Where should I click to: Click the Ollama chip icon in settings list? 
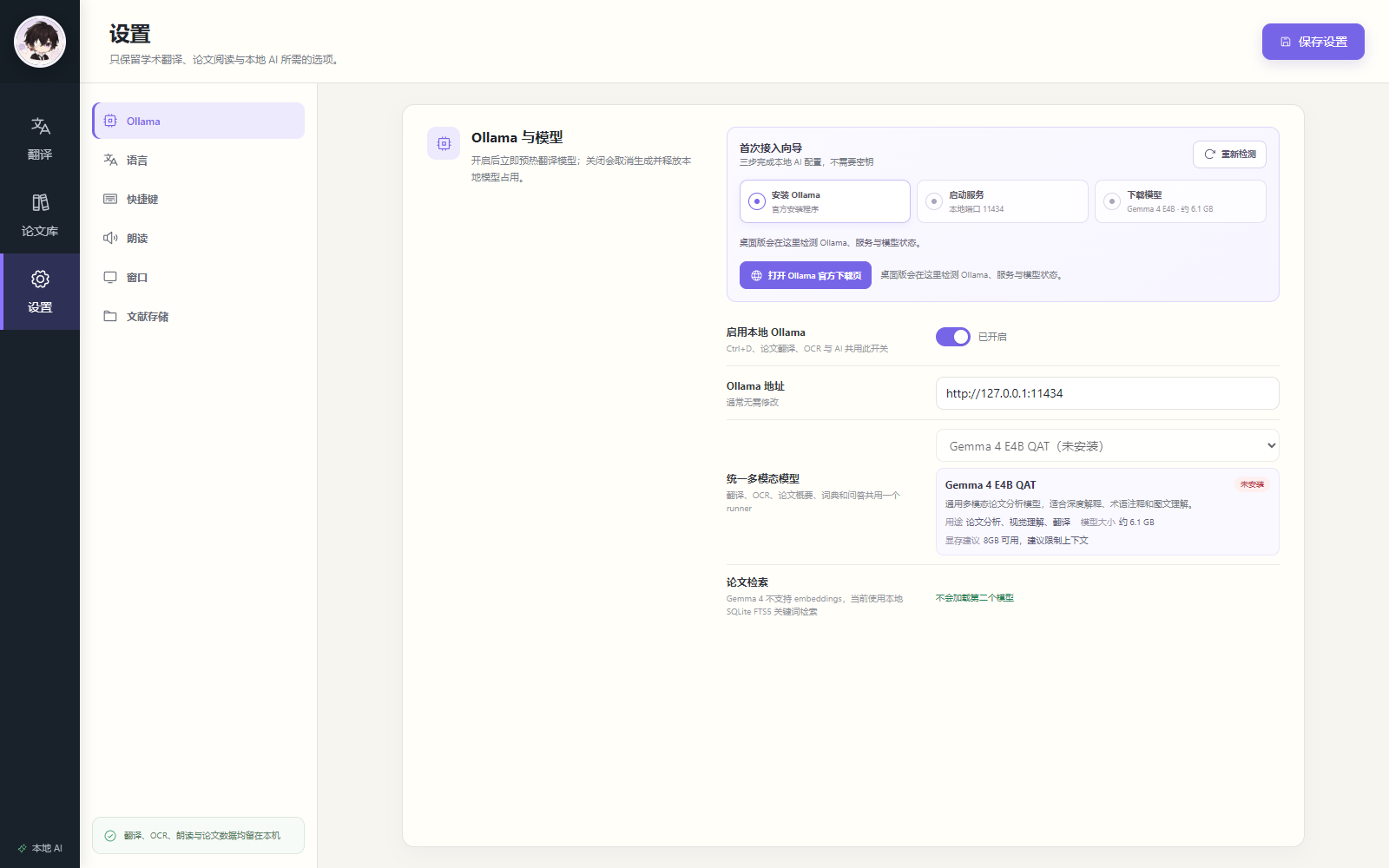coord(110,121)
